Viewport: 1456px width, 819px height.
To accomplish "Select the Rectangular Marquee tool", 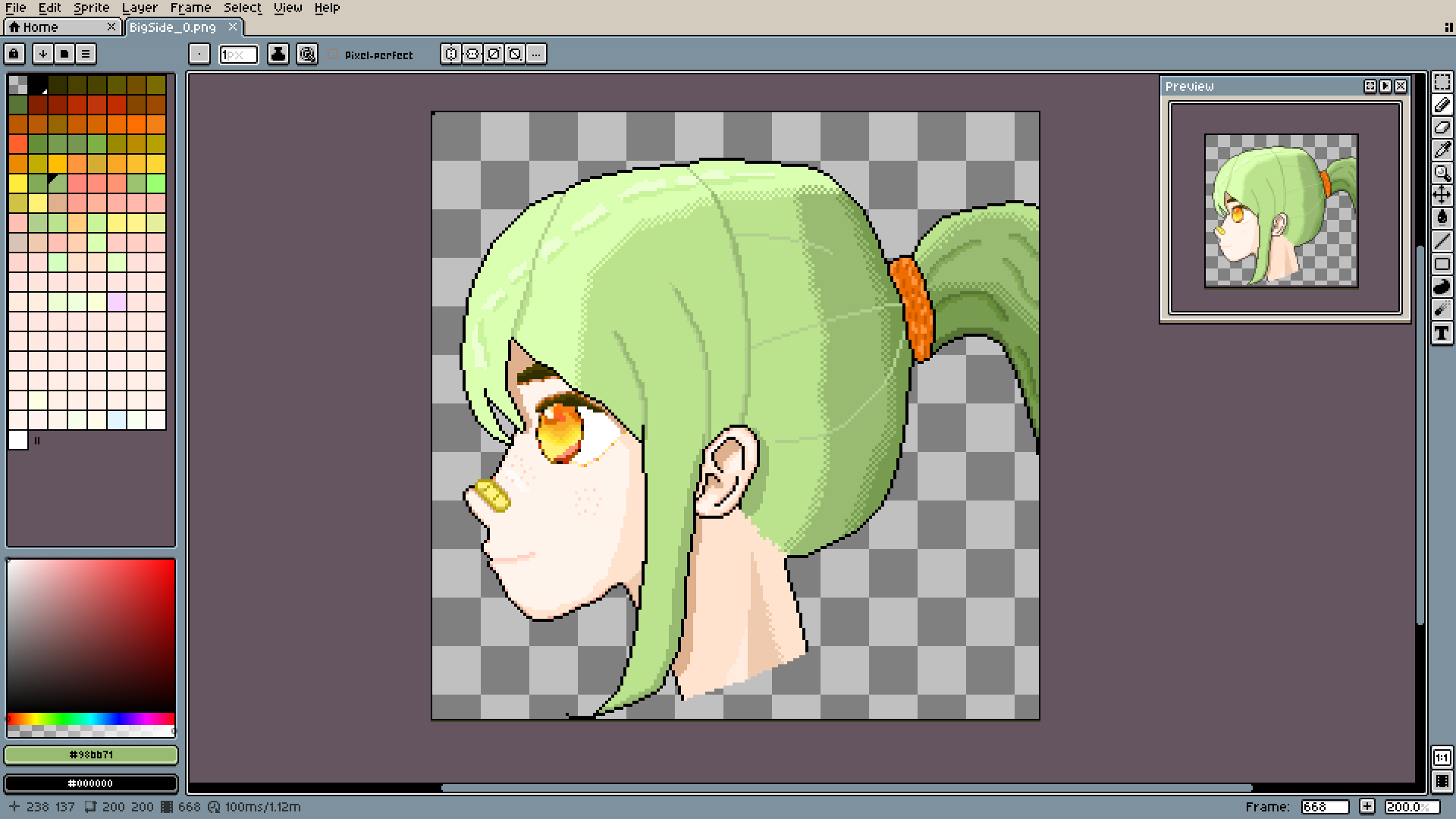I will pos(1442,82).
